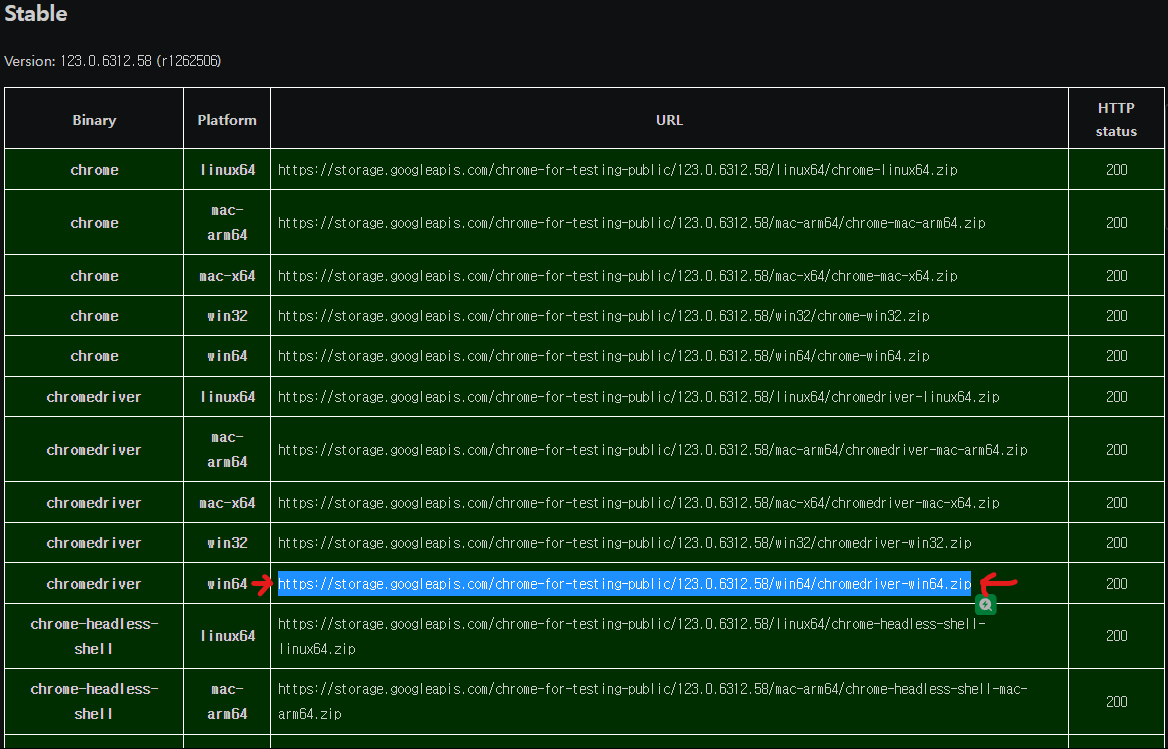This screenshot has height=749, width=1168.
Task: Click the chrome binary cell in the win32 row
Action: click(x=94, y=316)
